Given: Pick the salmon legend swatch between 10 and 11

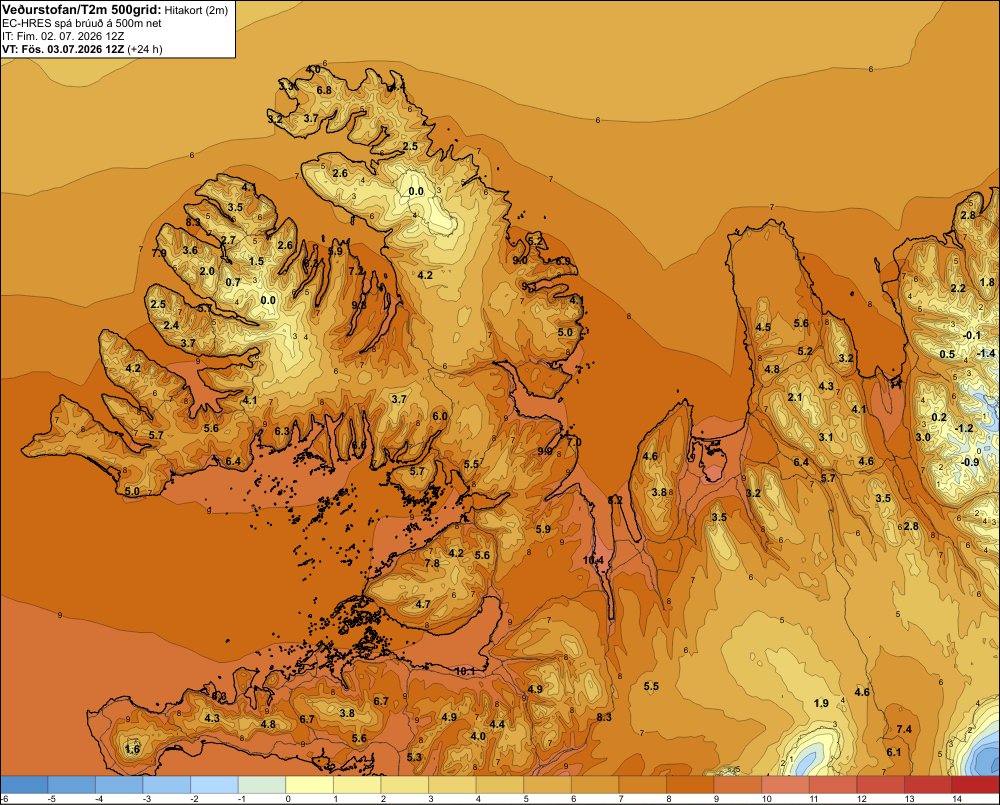Looking at the screenshot, I should pyautogui.click(x=785, y=785).
